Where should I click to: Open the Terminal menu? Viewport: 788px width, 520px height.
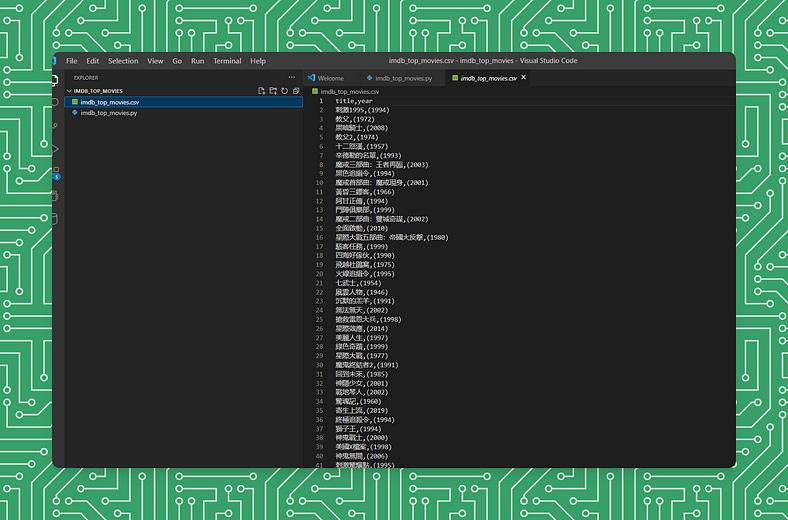(227, 61)
